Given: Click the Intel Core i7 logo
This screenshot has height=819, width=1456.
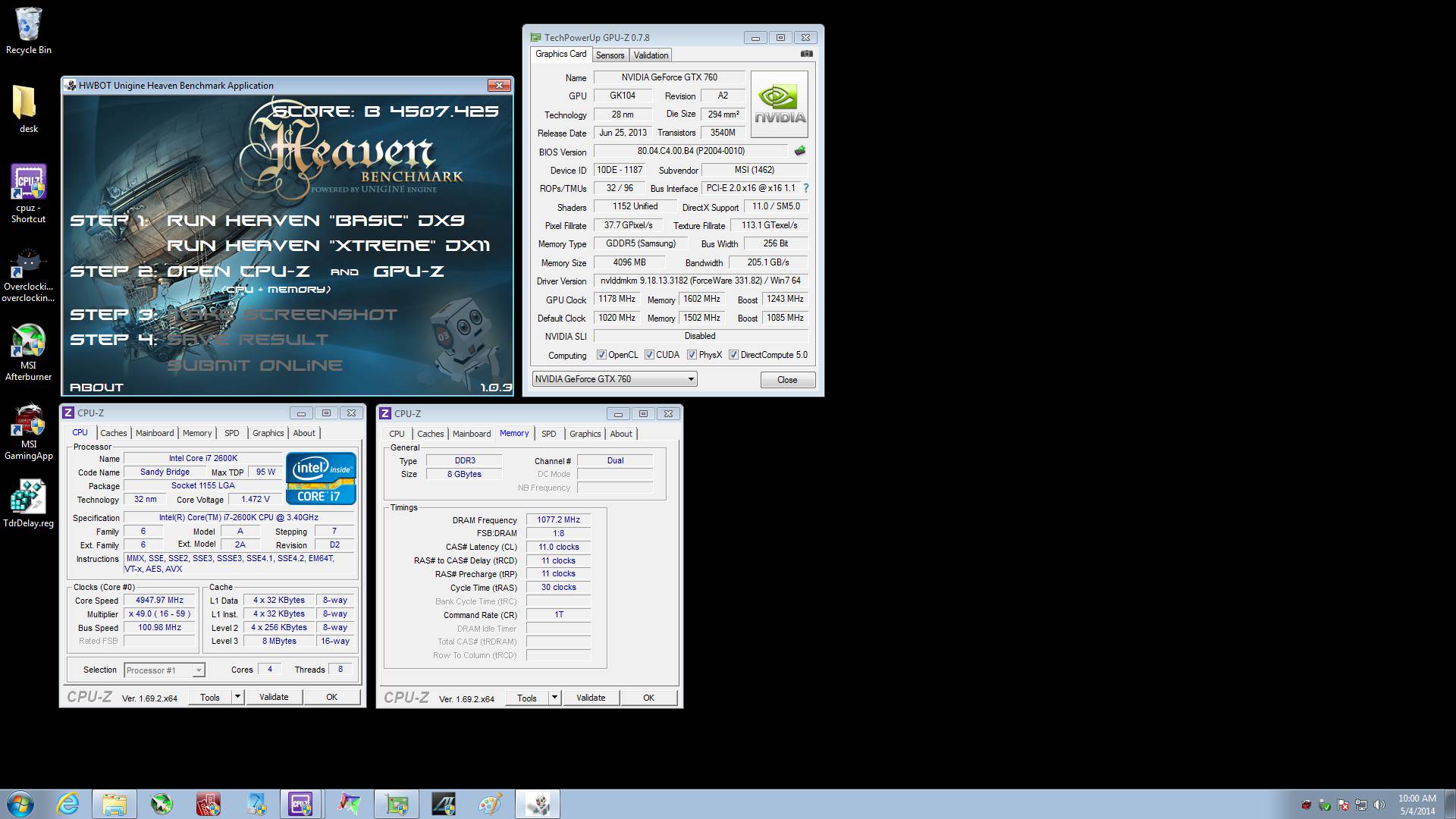Looking at the screenshot, I should coord(321,478).
